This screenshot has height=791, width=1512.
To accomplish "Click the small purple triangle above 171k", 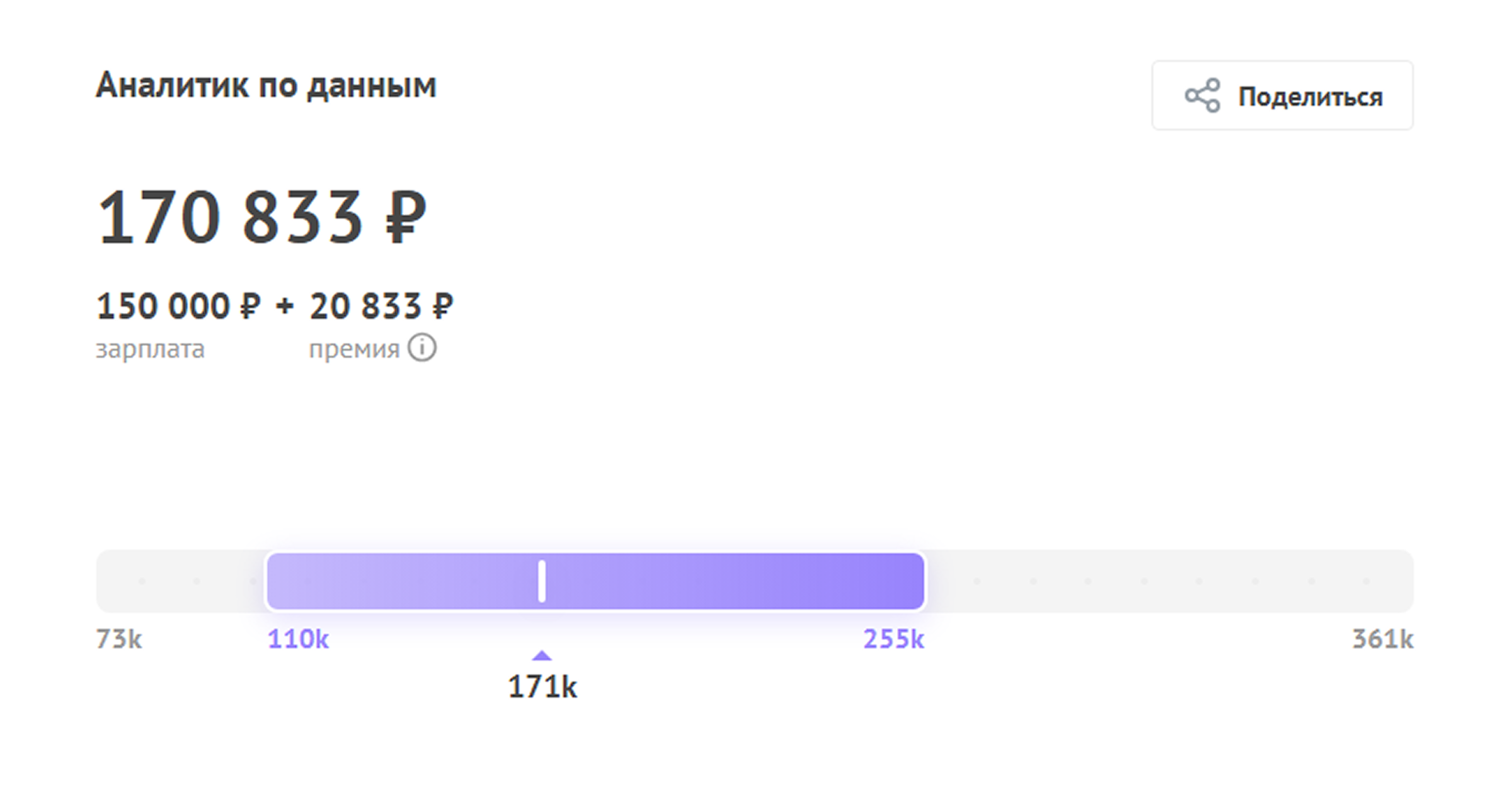I will (x=542, y=656).
